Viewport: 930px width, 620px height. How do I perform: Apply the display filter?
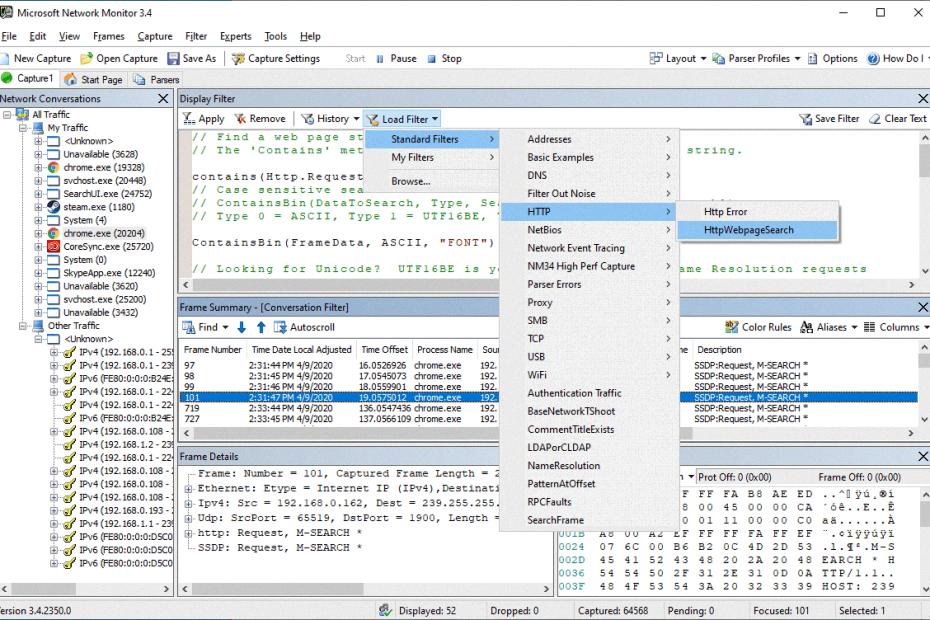pos(203,119)
